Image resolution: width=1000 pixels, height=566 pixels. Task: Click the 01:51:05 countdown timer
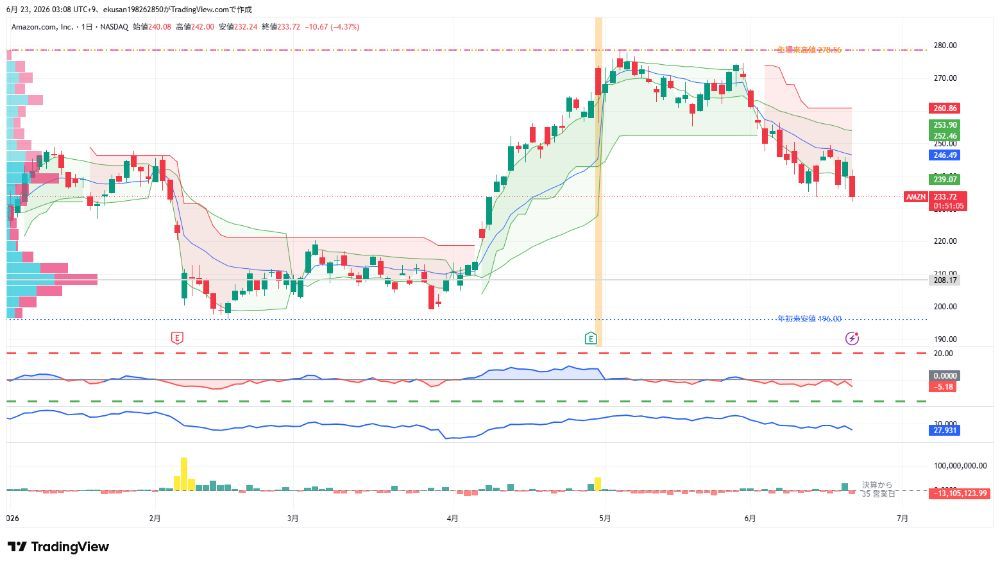pos(948,206)
